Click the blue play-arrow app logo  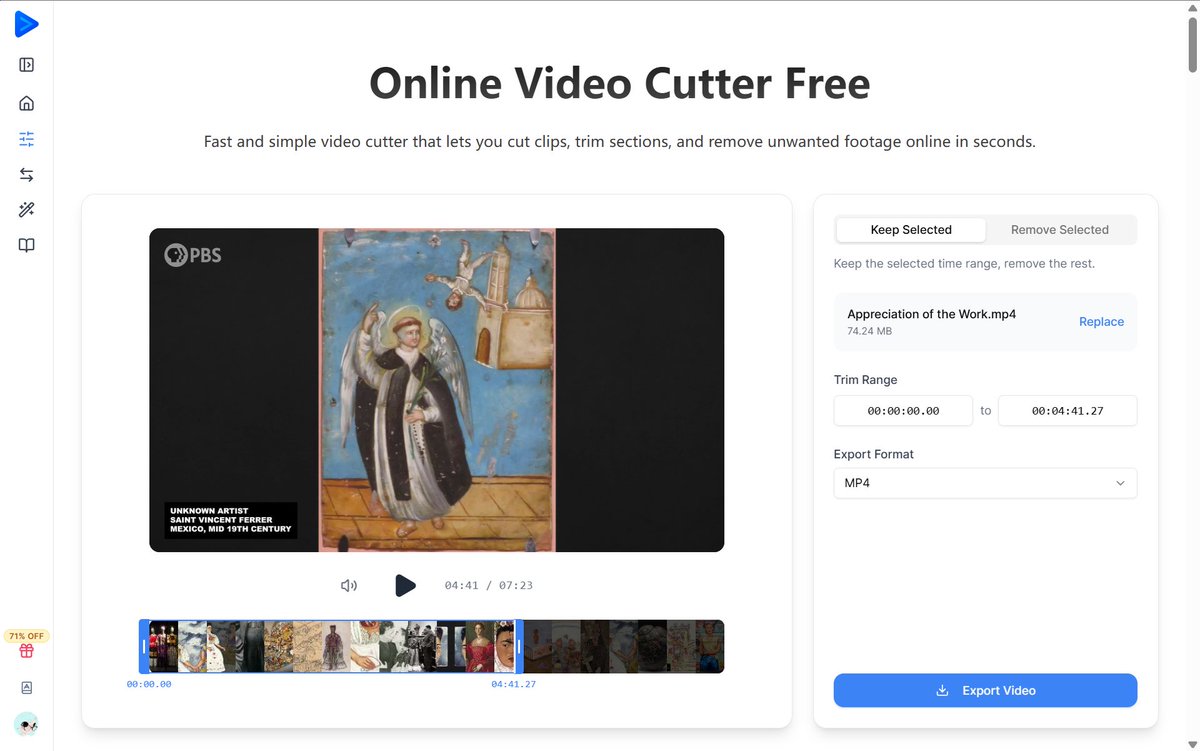(26, 24)
